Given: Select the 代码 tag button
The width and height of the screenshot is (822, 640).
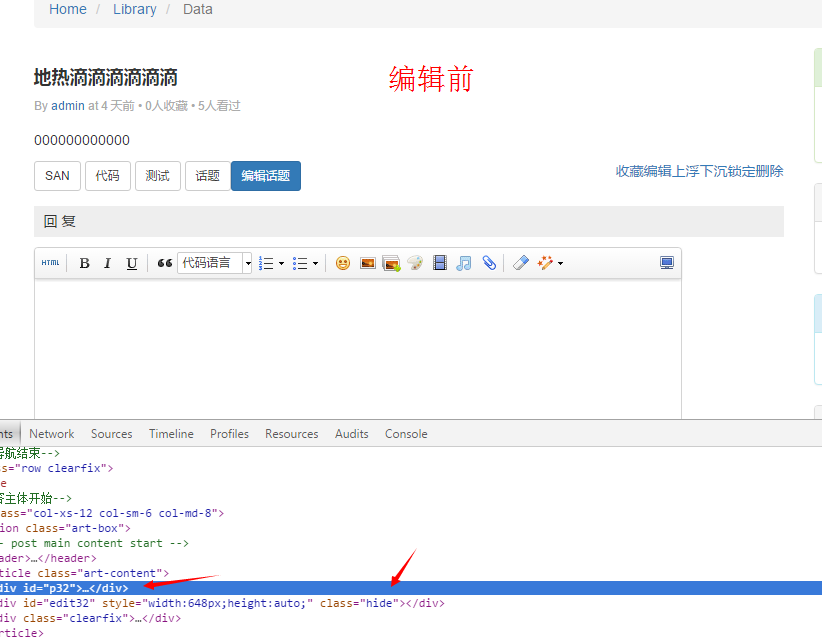Looking at the screenshot, I should pyautogui.click(x=107, y=176).
